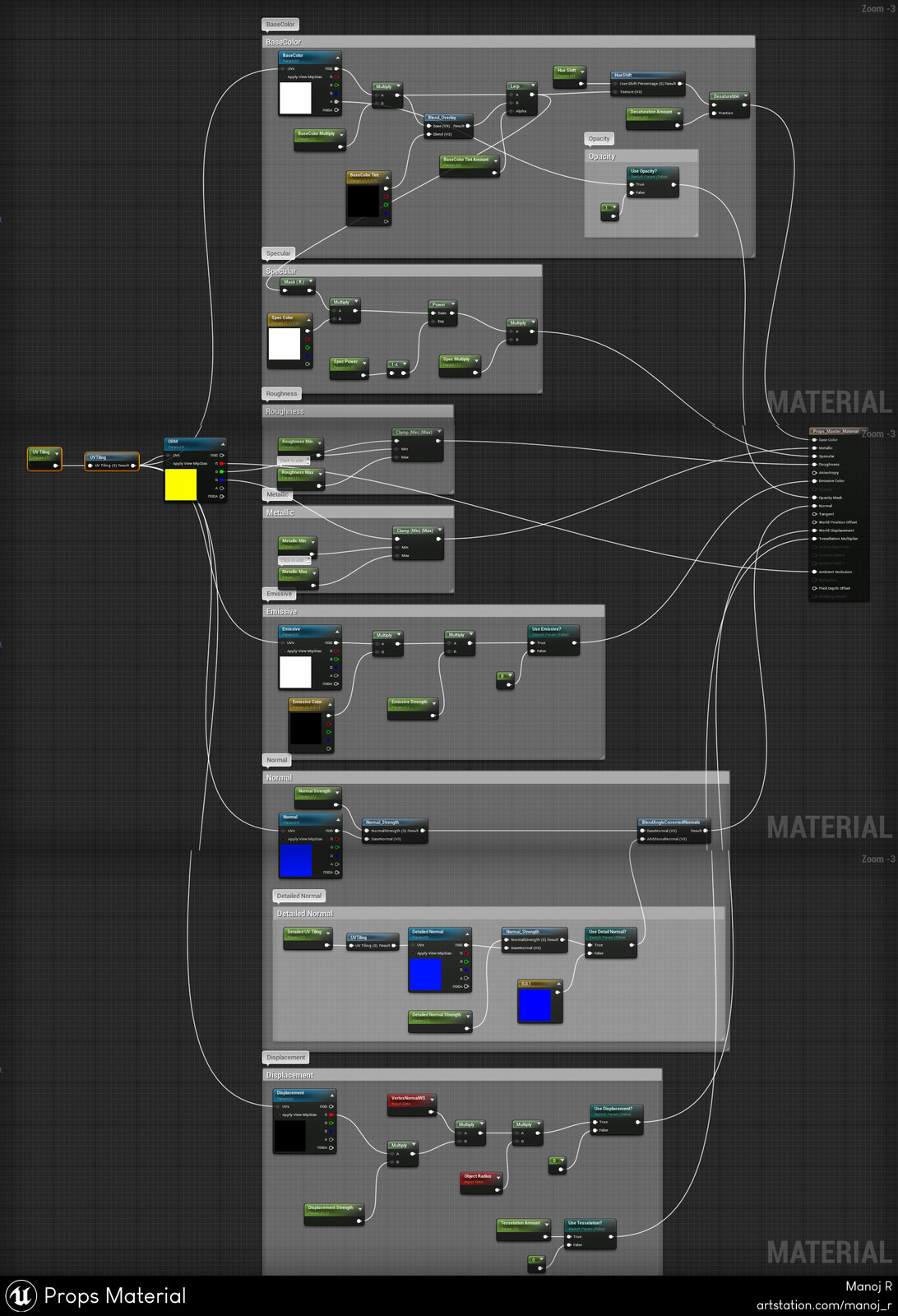This screenshot has width=898, height=1316.
Task: Click the Fraction input pin of the Desaturation node
Action: [x=714, y=114]
